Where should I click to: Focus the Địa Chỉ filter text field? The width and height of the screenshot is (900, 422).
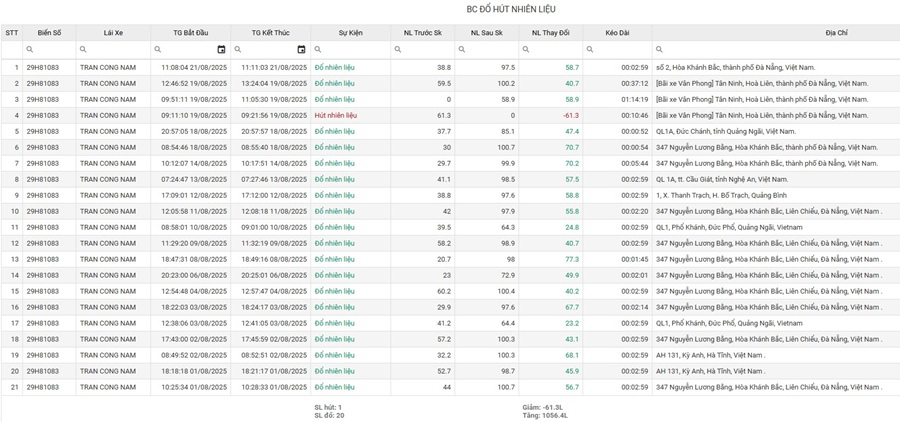click(x=780, y=49)
